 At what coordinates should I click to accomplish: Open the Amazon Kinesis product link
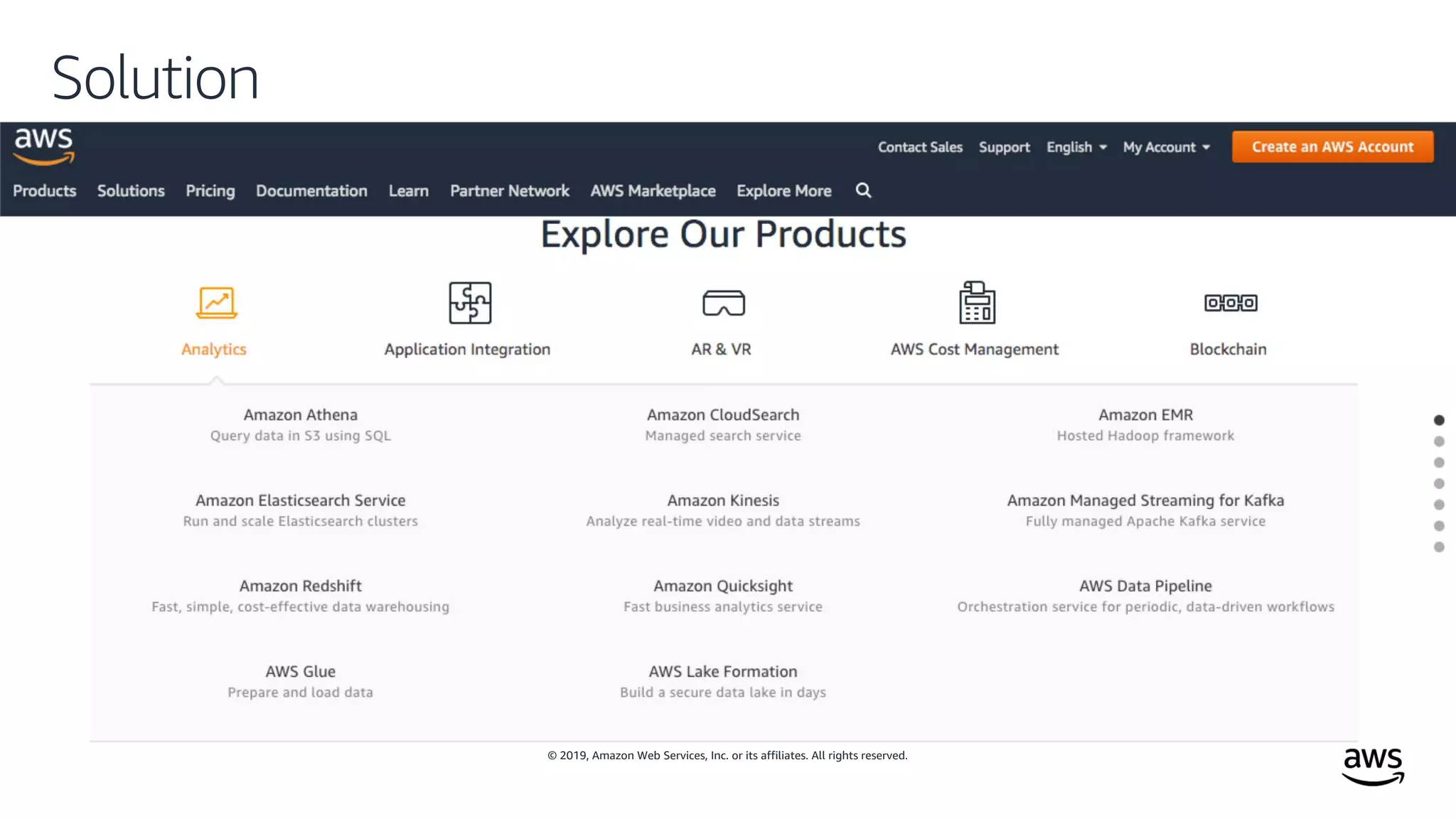(x=723, y=500)
